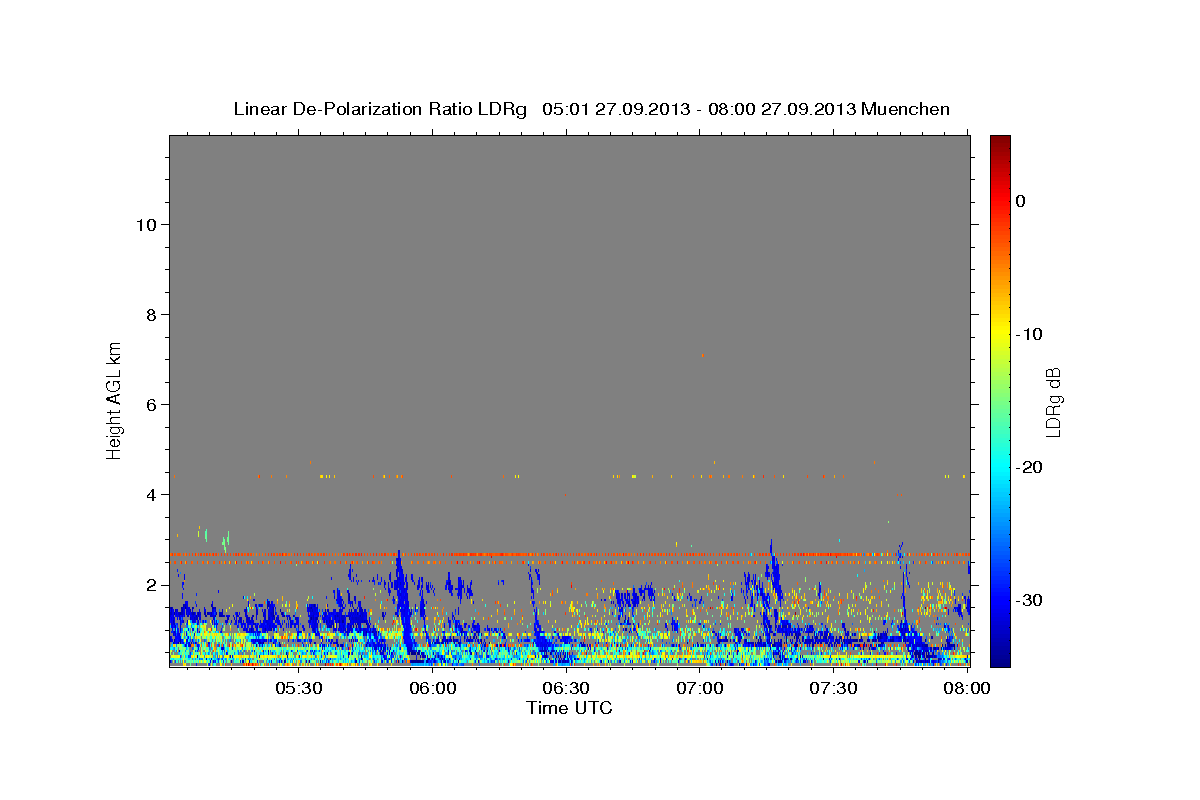The height and width of the screenshot is (800, 1200).
Task: Click the colorbar value 0
Action: point(1021,201)
